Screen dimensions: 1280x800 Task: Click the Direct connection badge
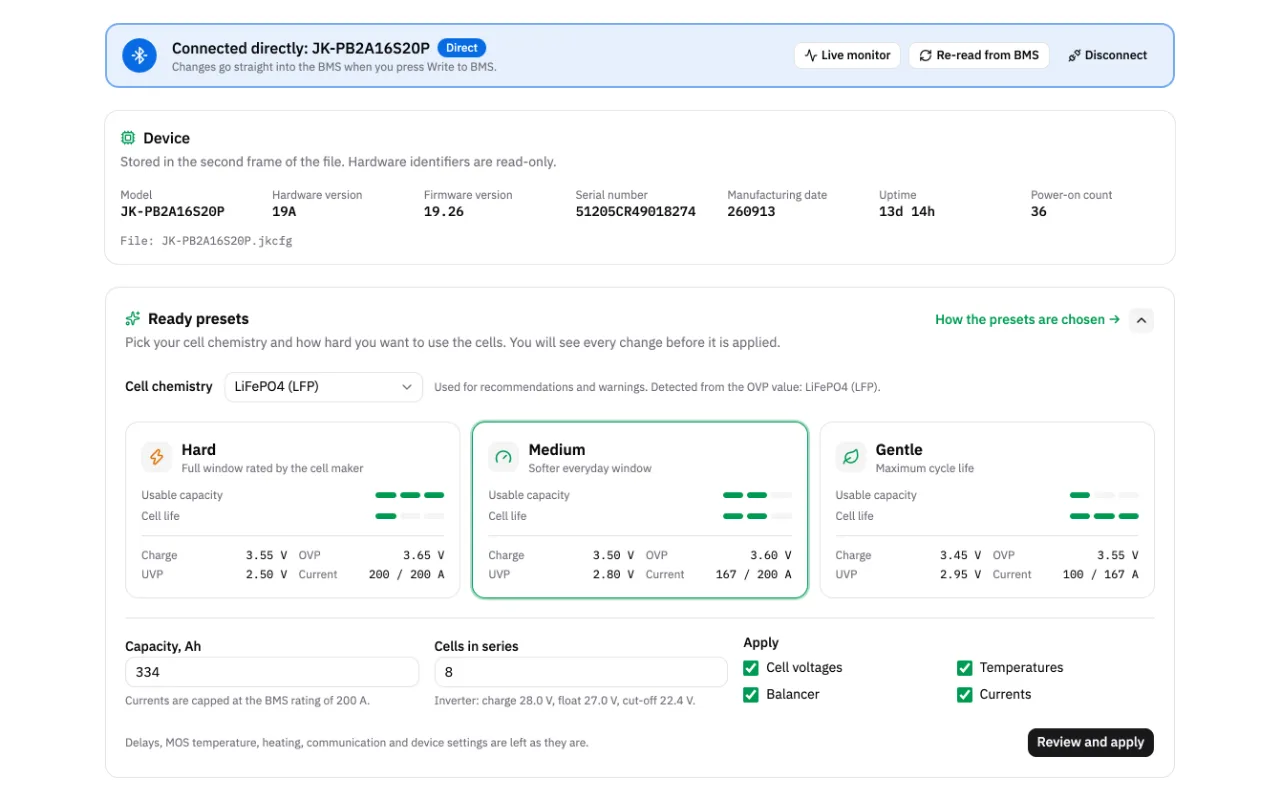point(462,48)
